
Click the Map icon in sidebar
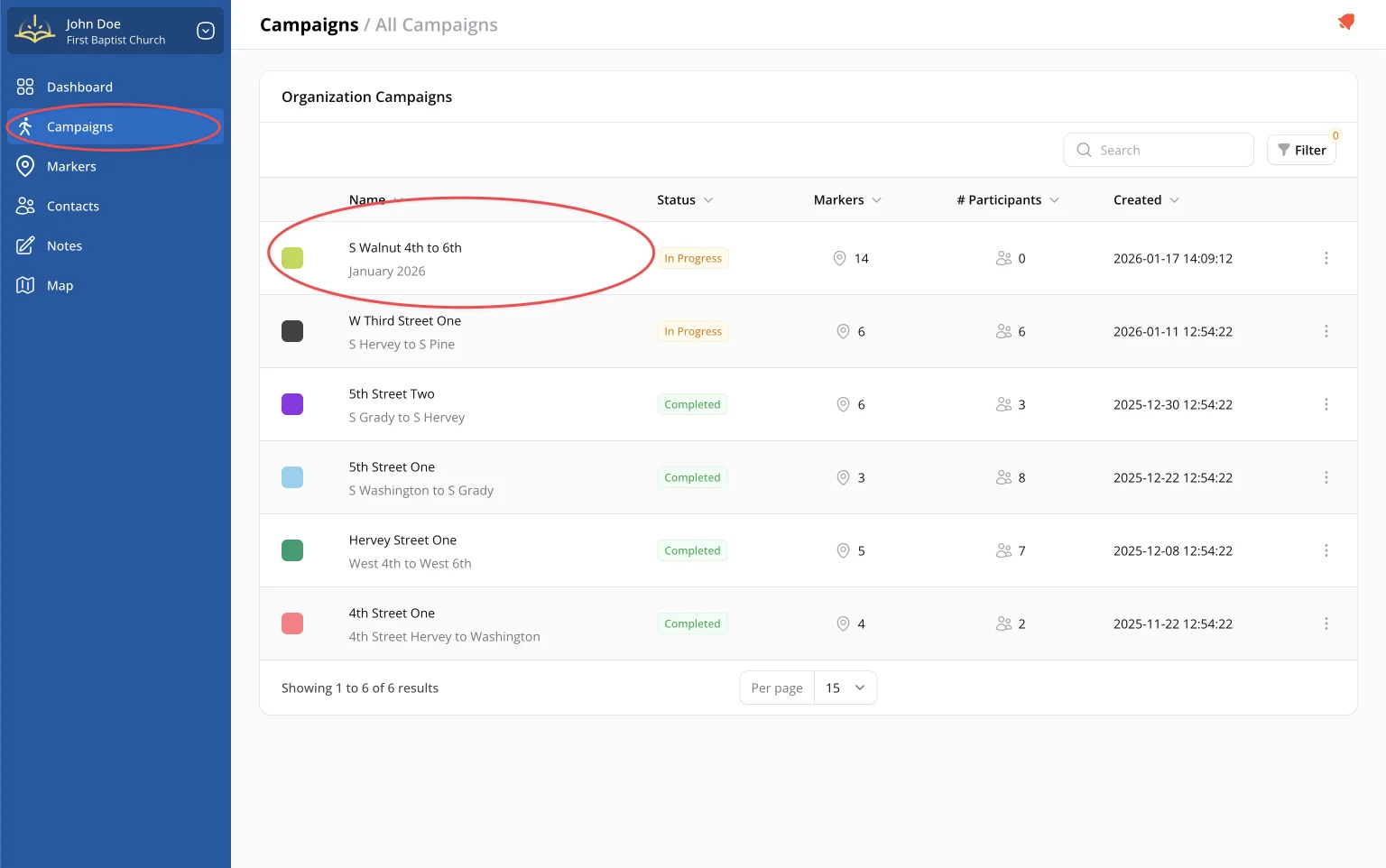coord(25,285)
